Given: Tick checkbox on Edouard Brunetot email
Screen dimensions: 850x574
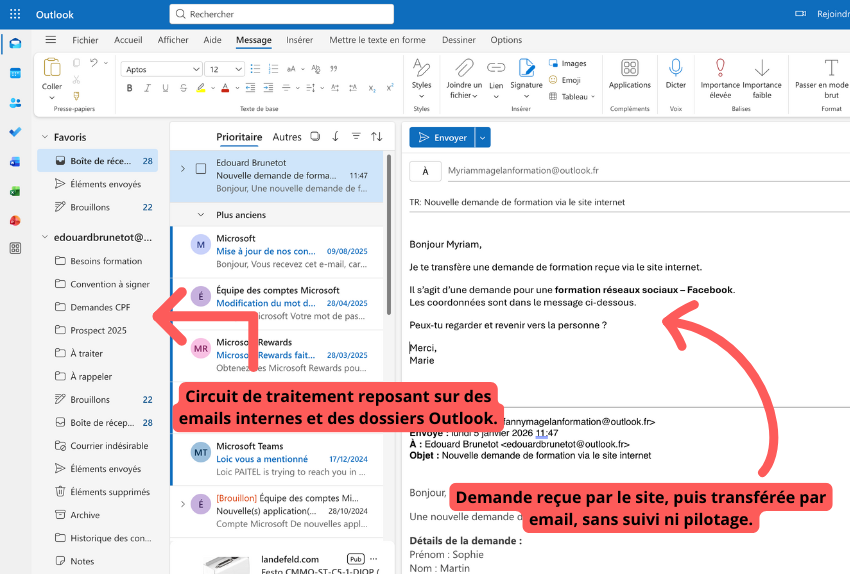Looking at the screenshot, I should [201, 169].
